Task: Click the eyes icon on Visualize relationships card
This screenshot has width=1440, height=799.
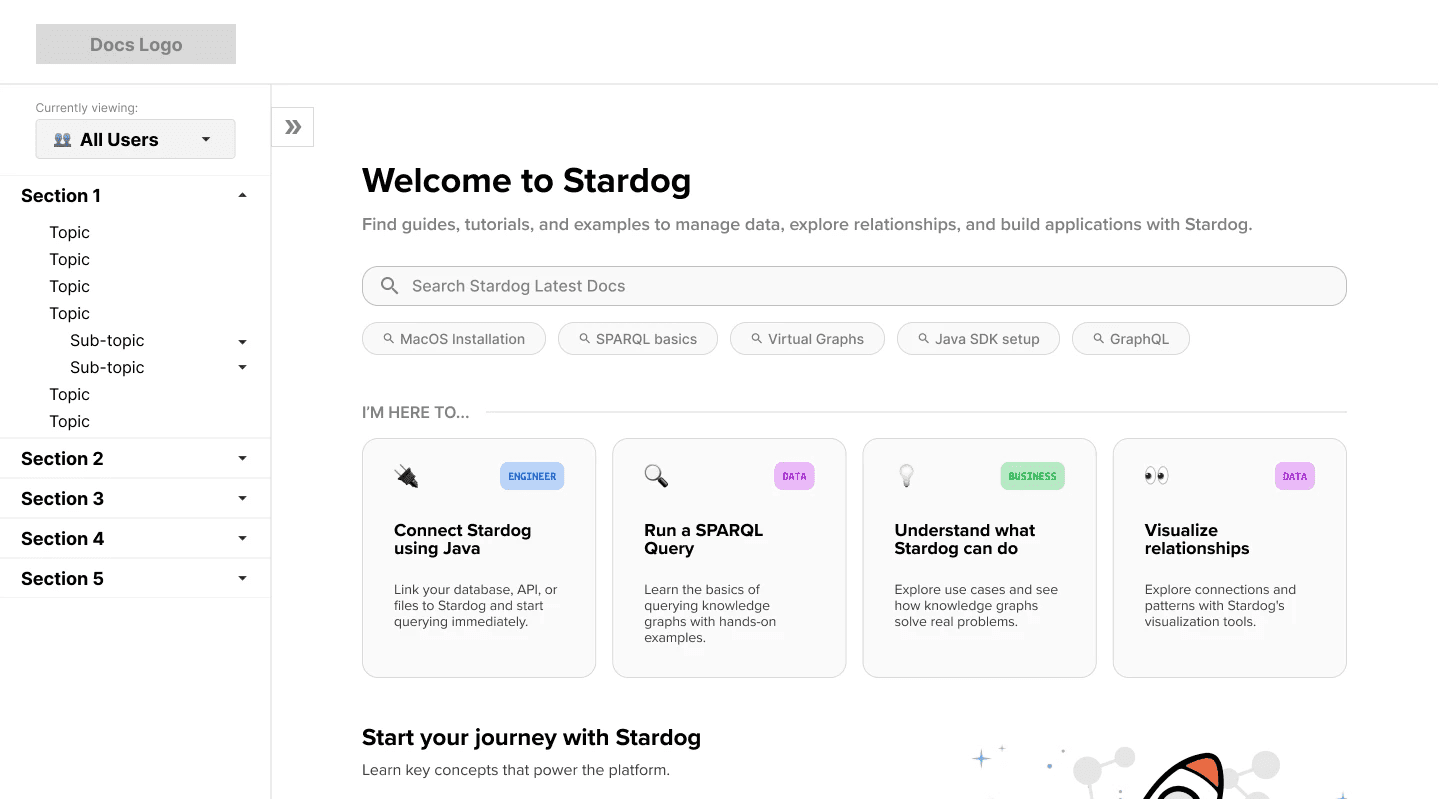Action: click(x=1156, y=476)
